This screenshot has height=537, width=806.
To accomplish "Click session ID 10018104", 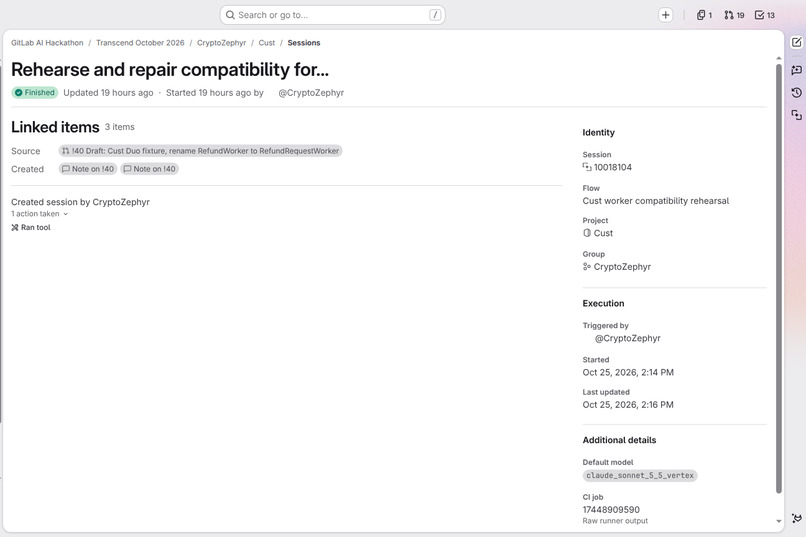I will pos(613,167).
